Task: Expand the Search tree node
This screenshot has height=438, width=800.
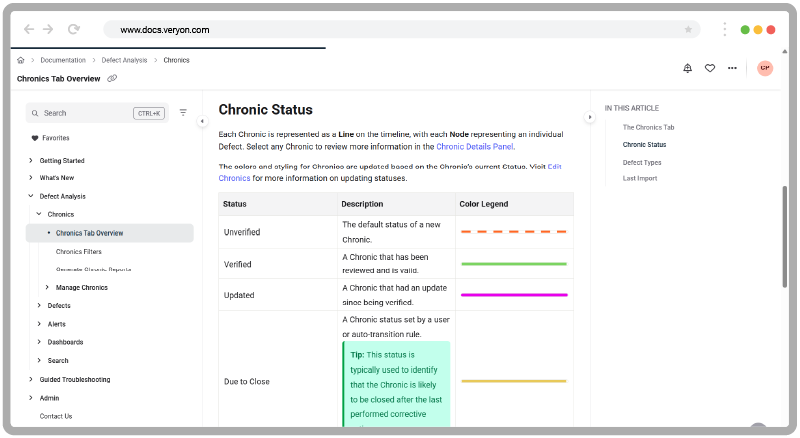Action: pos(39,360)
